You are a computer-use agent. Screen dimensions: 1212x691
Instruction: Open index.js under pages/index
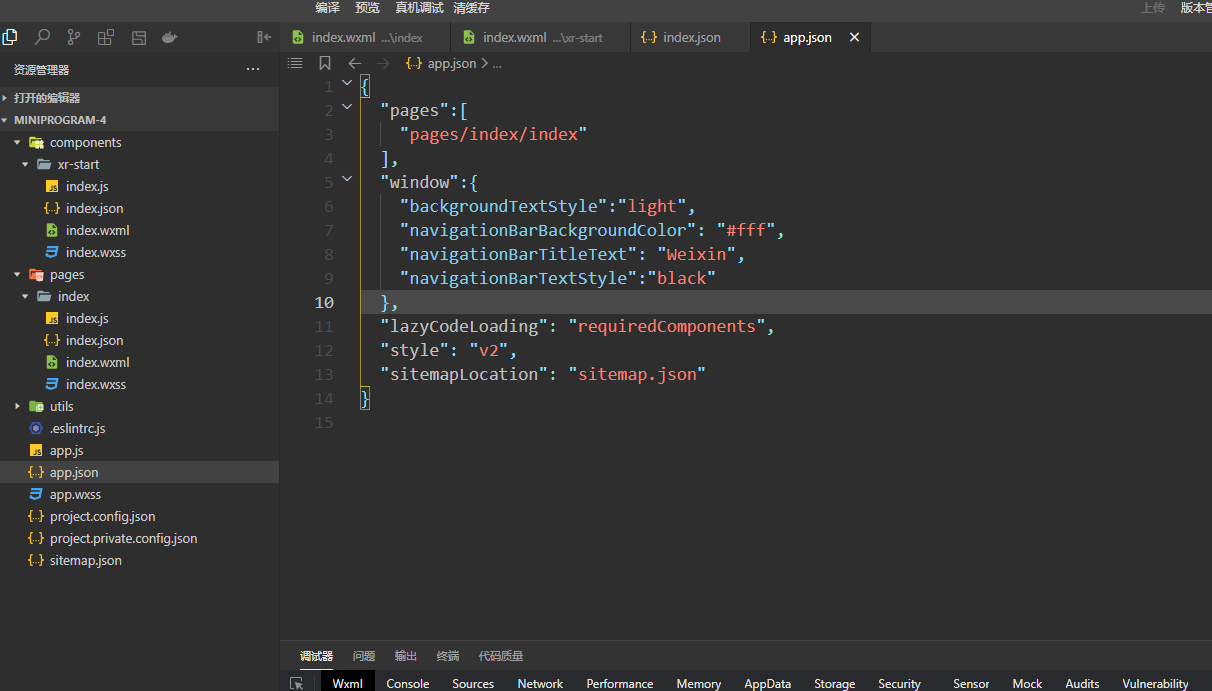(140, 318)
